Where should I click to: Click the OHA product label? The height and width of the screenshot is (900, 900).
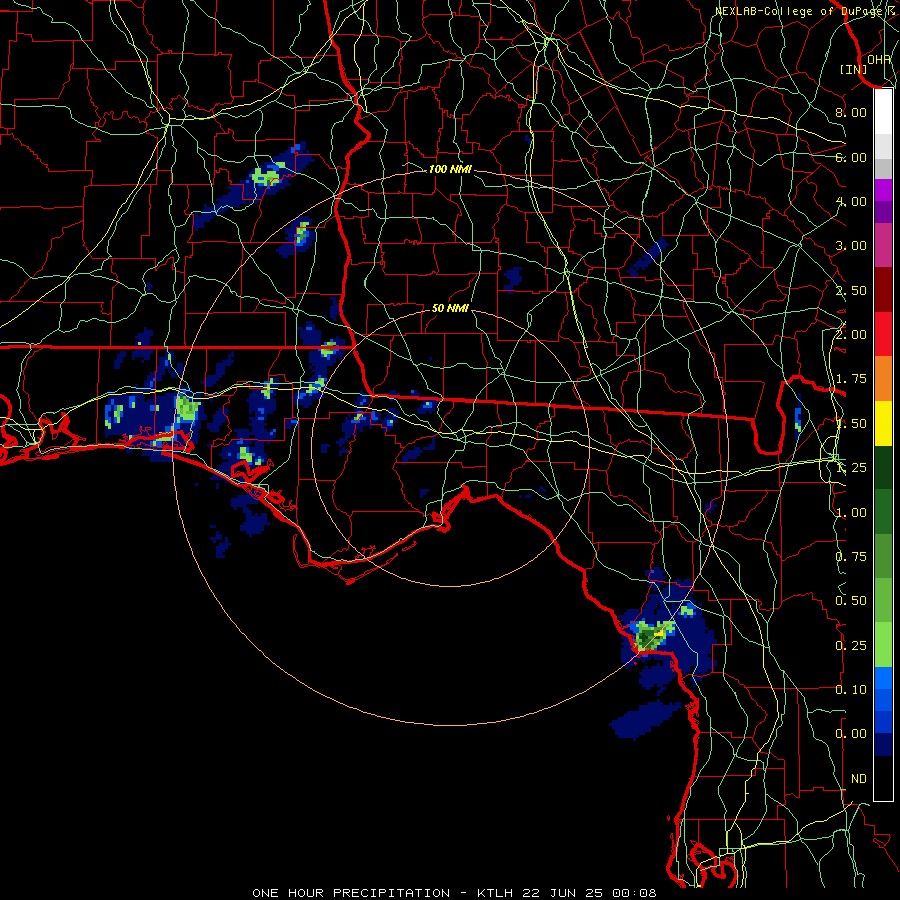coord(879,59)
